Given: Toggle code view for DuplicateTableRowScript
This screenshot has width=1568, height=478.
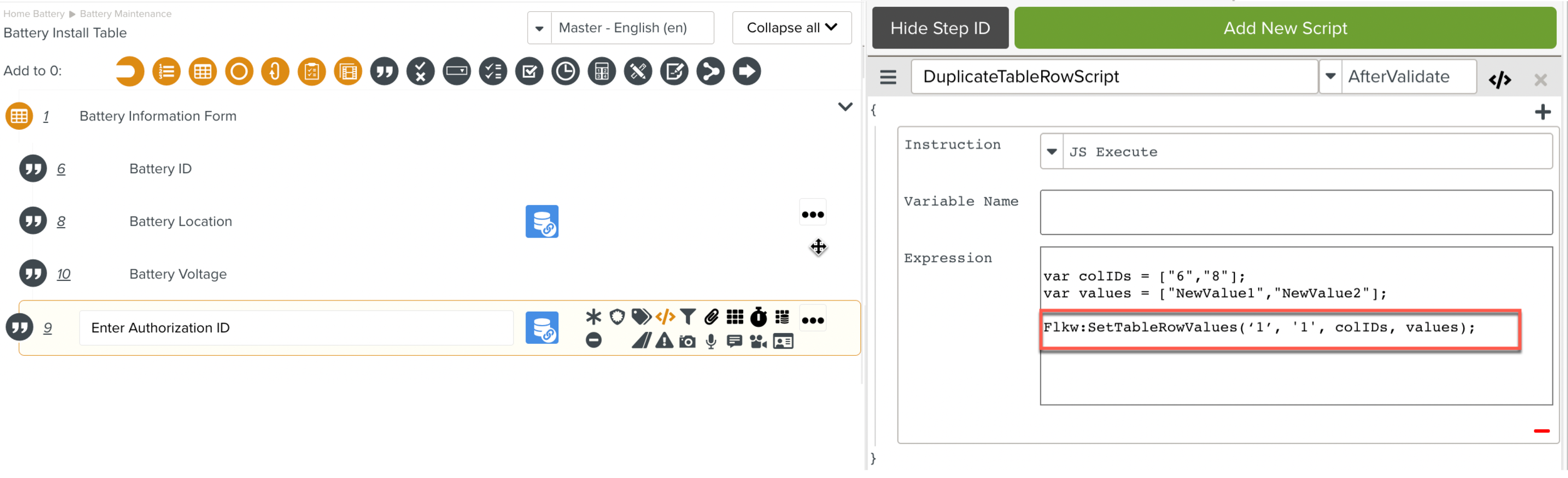Looking at the screenshot, I should tap(1500, 80).
